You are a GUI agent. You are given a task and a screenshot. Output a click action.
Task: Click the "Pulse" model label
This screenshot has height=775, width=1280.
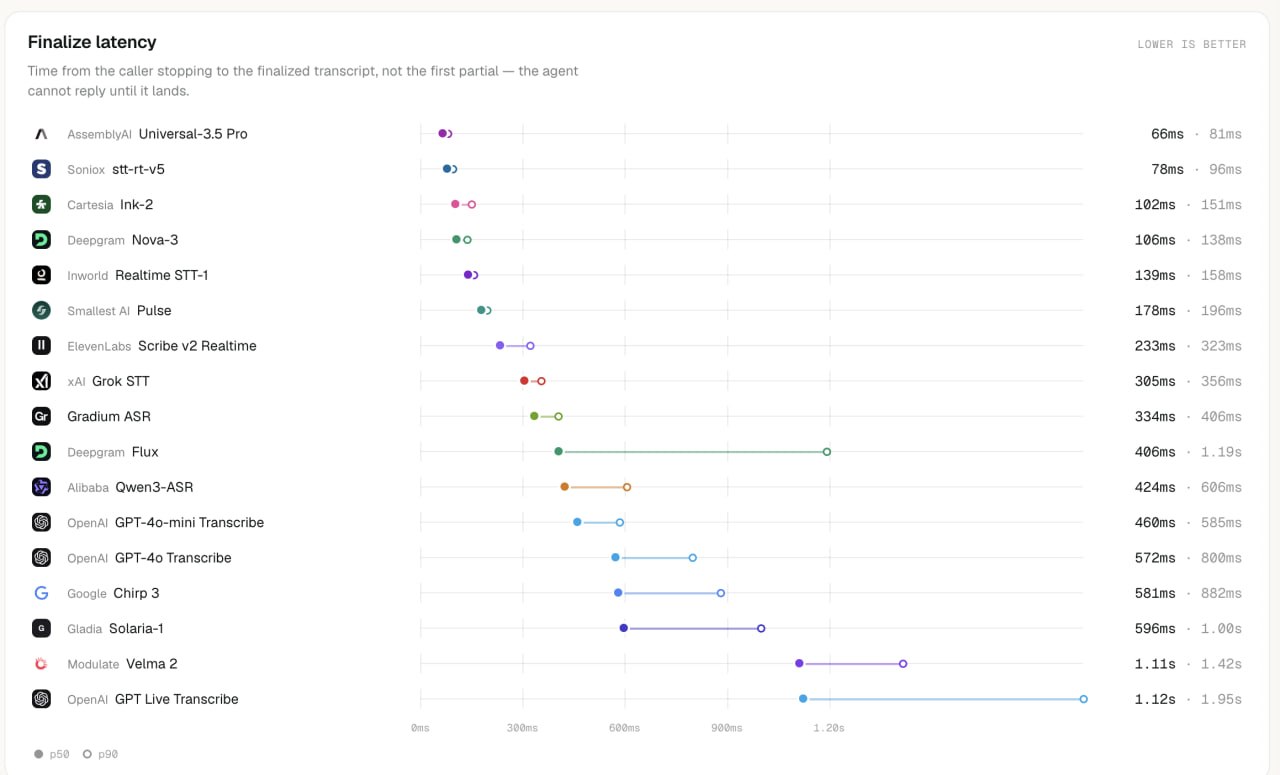pos(154,310)
